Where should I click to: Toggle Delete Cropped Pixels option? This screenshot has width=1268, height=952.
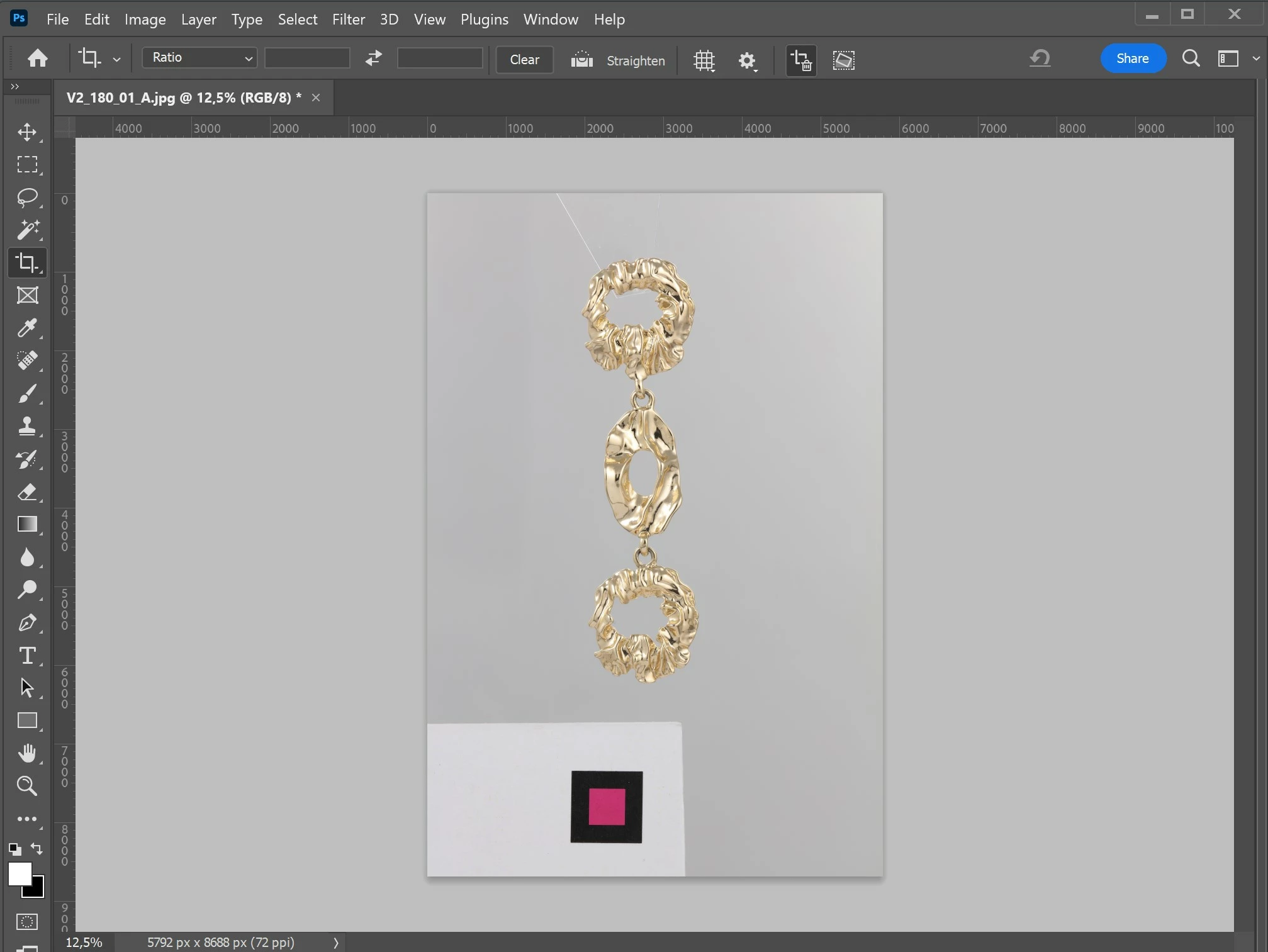pyautogui.click(x=801, y=60)
